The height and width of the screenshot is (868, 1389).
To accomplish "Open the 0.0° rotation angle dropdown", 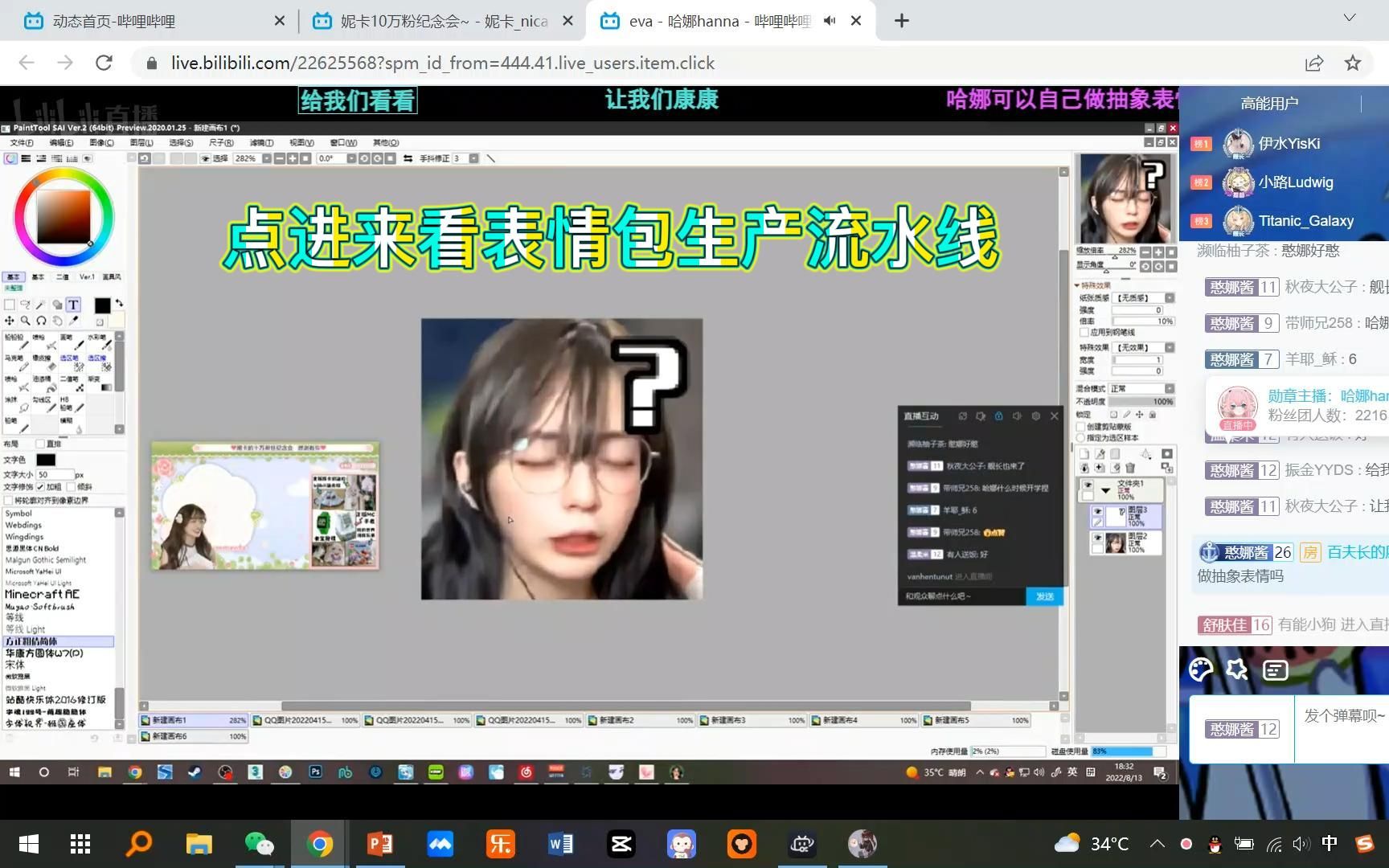I will click(351, 158).
